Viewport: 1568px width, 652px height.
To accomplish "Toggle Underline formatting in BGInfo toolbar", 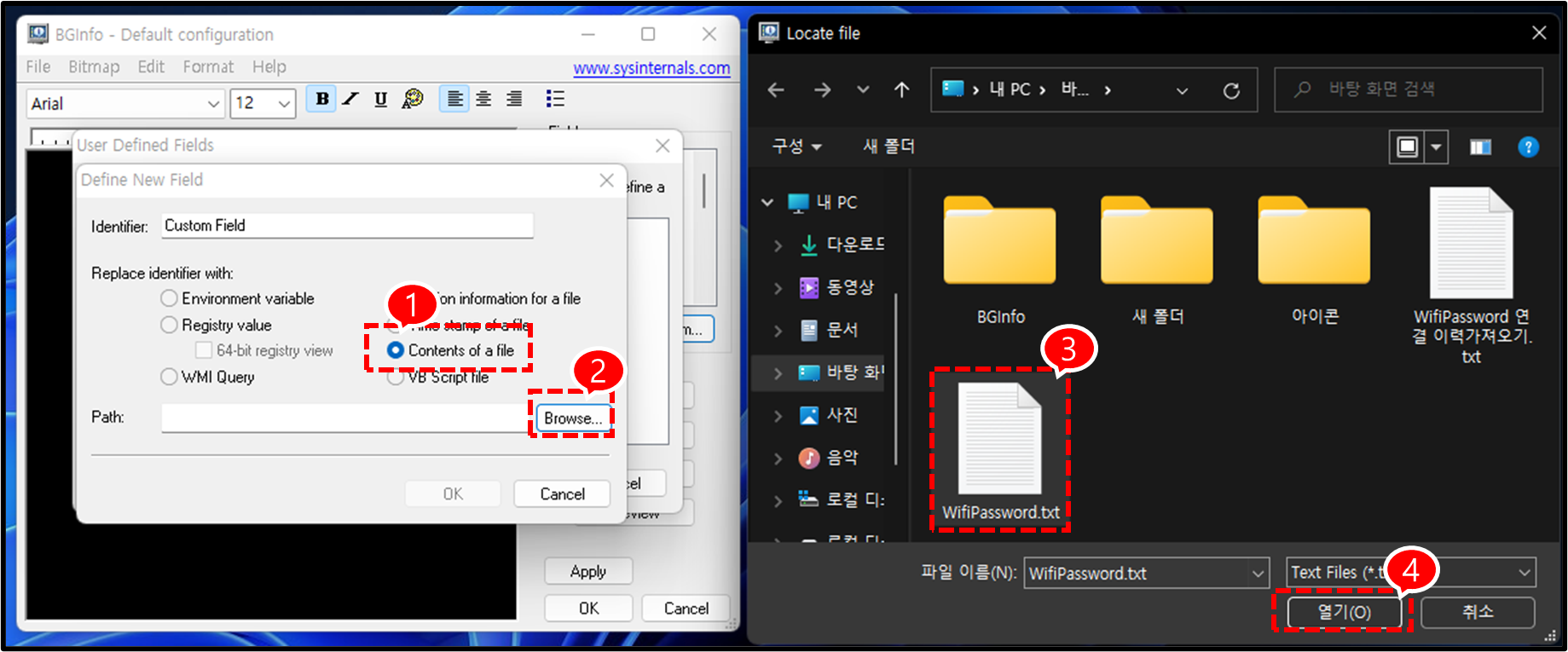I will pyautogui.click(x=380, y=100).
